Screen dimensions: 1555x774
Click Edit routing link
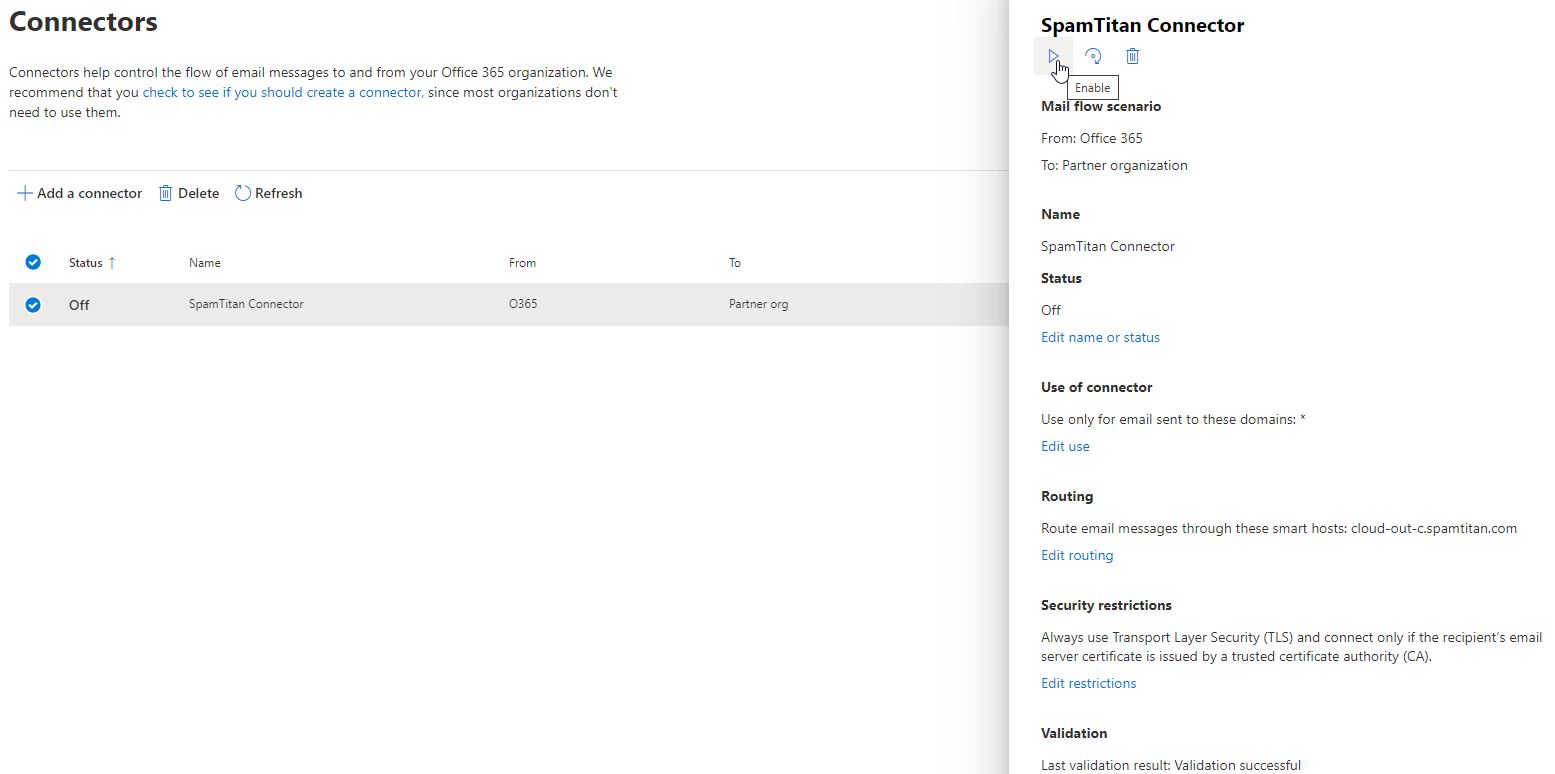click(x=1077, y=555)
